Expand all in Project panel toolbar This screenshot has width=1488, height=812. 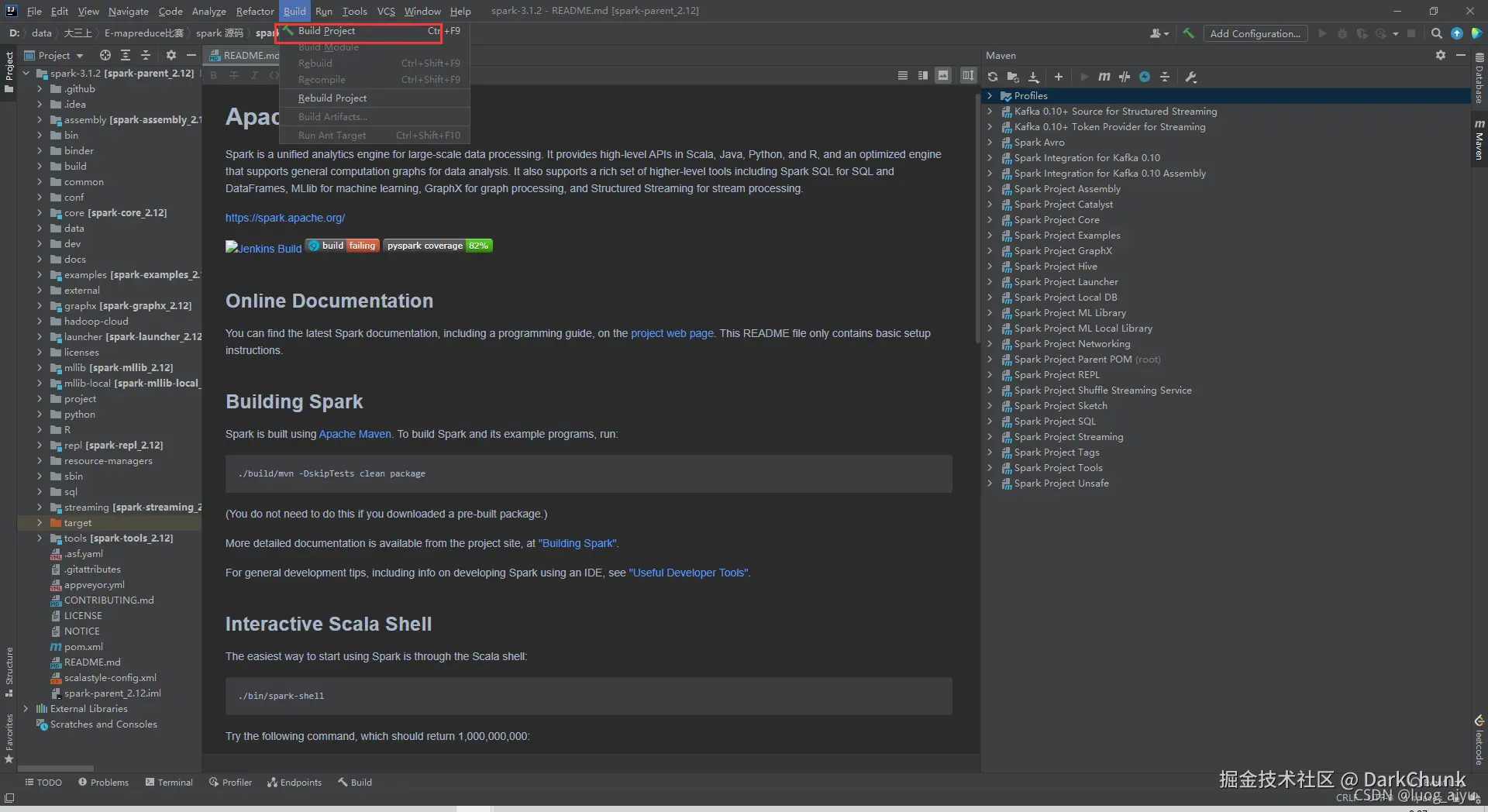point(126,55)
